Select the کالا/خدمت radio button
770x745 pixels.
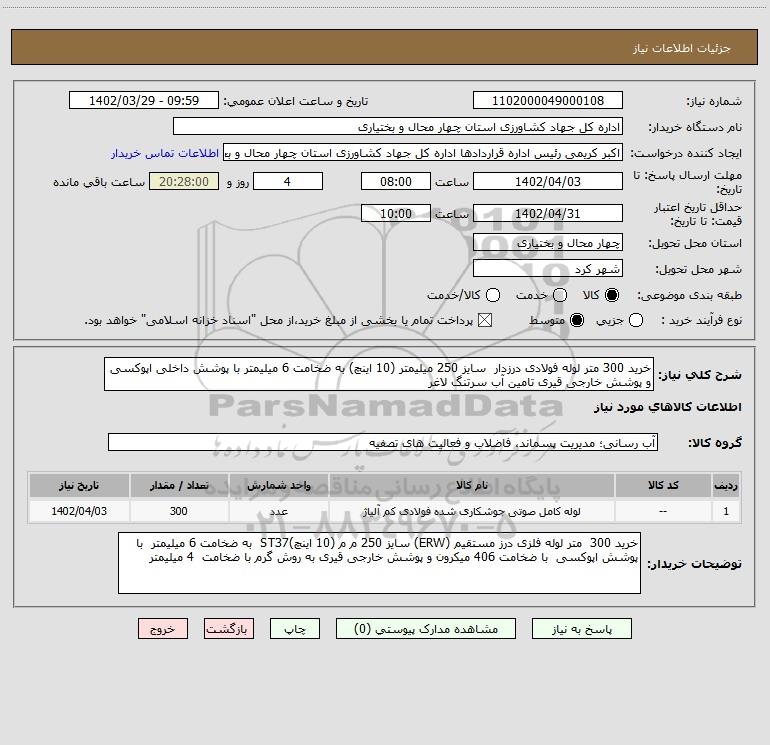pos(493,295)
